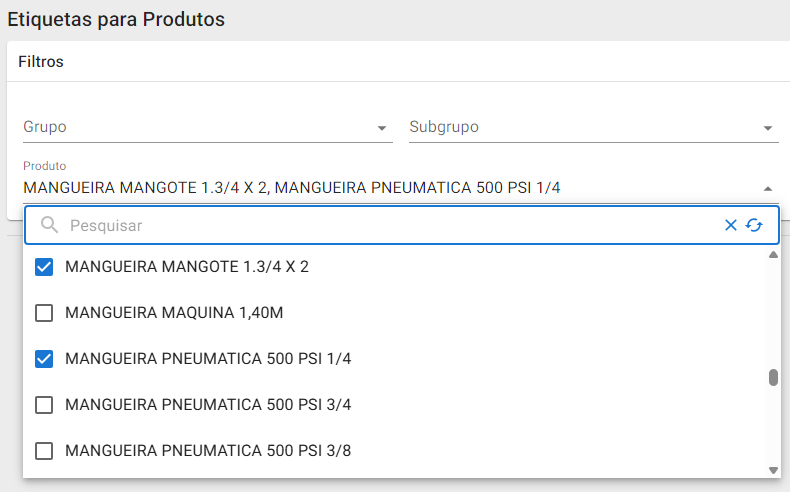Viewport: 790px width, 492px height.
Task: Choose the MANGUEIRA PNEUMATICA 500 PSI 3/8 item text
Action: [208, 451]
